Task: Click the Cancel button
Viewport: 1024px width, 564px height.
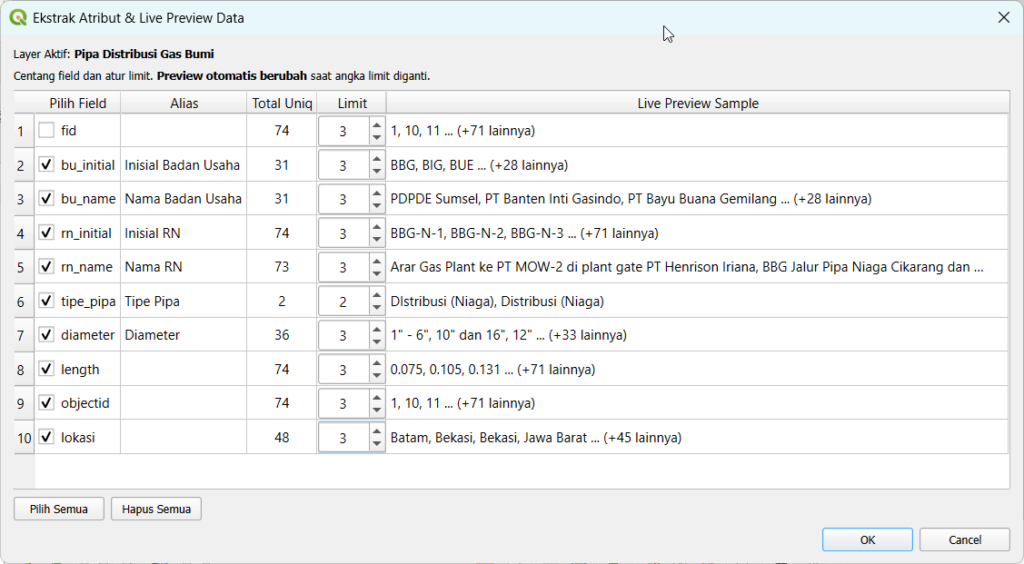Action: coord(964,540)
